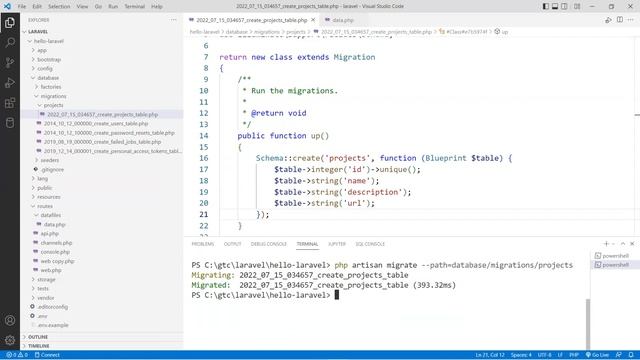Open the Help menu

157,6
